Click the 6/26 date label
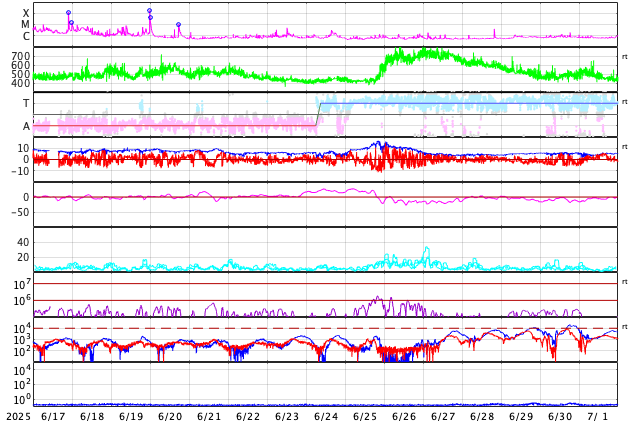 tap(404, 416)
